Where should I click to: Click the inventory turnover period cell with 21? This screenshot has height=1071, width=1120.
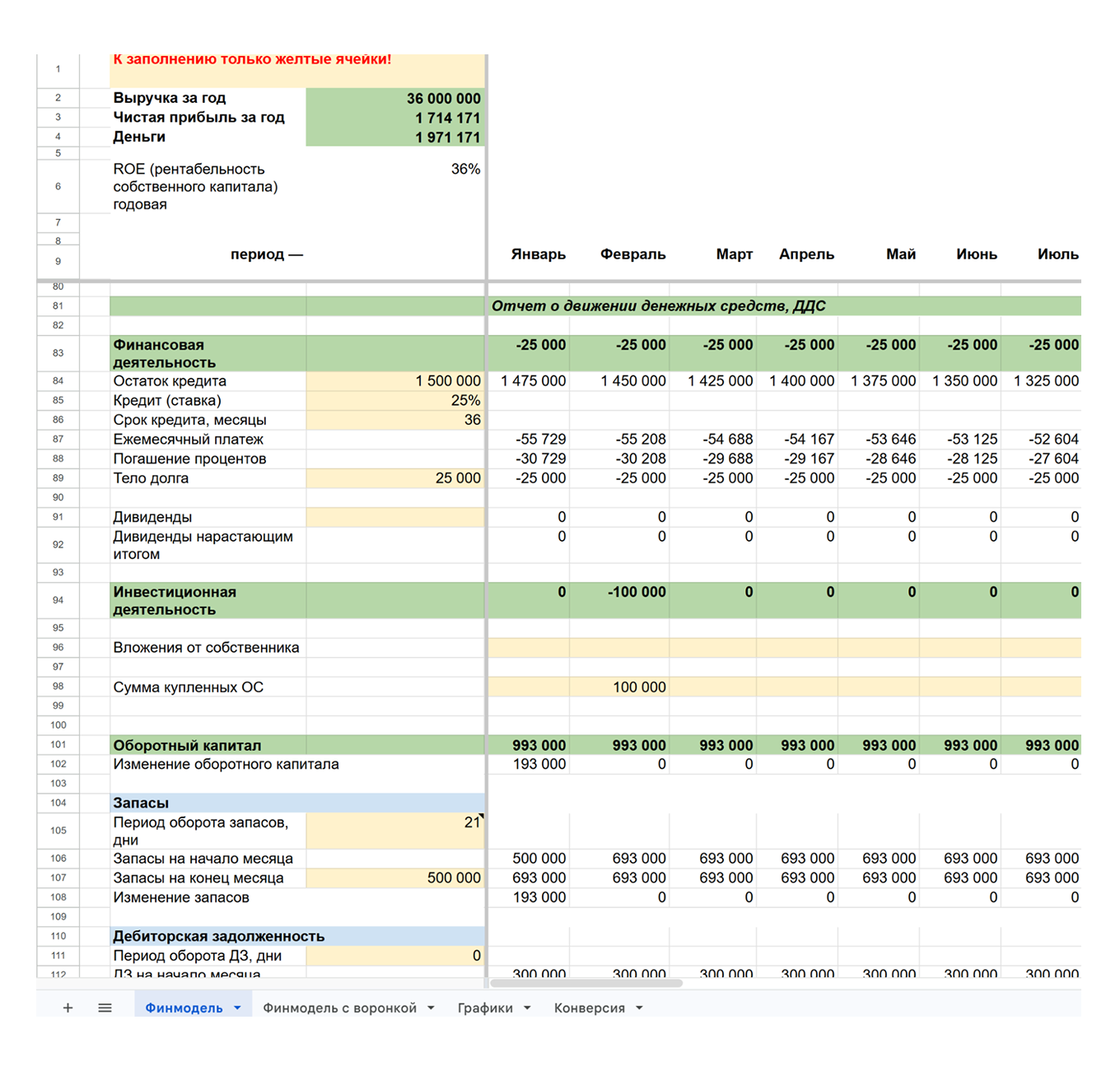tap(395, 830)
